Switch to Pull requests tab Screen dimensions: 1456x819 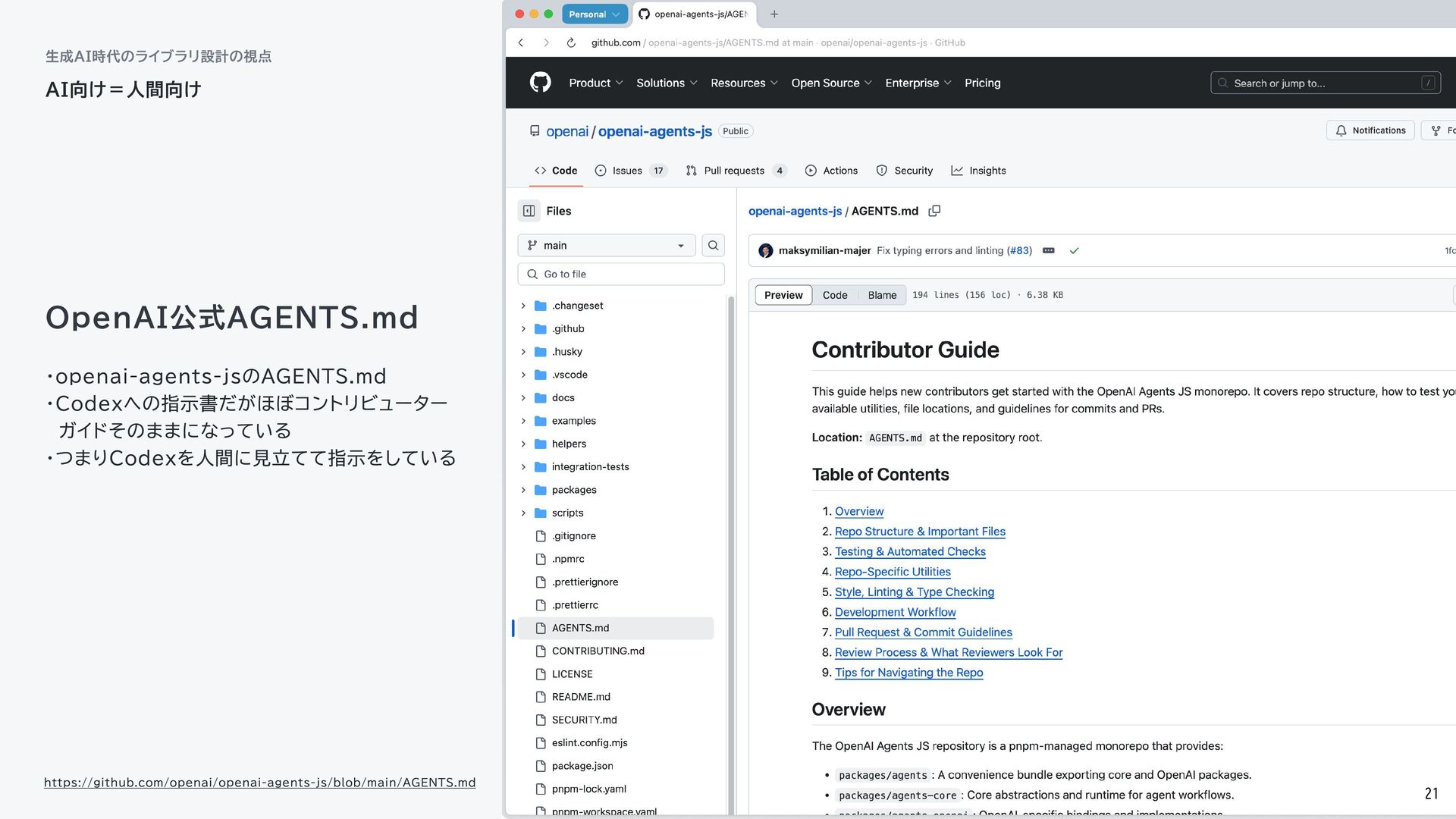736,171
